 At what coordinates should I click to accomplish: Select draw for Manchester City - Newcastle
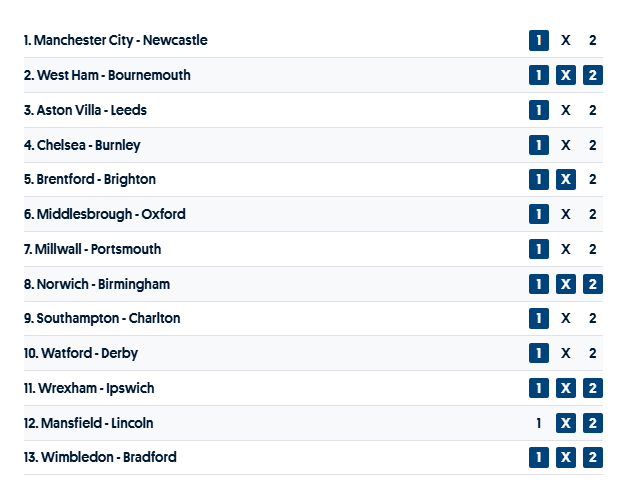[x=565, y=41]
